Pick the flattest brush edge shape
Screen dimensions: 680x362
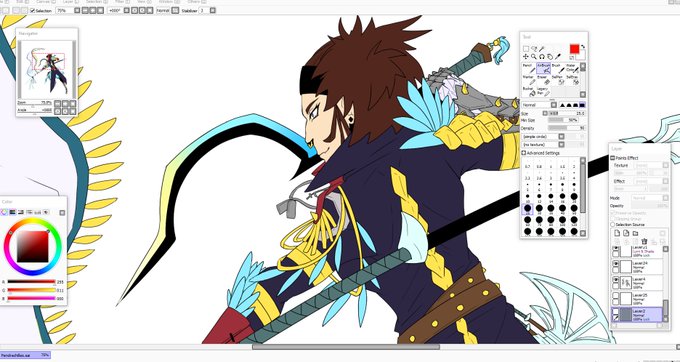point(582,105)
